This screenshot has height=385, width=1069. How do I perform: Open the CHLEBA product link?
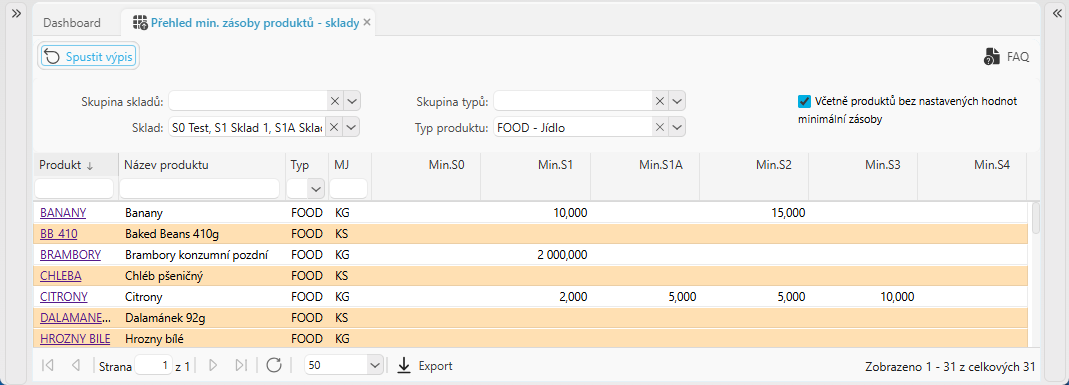[x=61, y=276]
